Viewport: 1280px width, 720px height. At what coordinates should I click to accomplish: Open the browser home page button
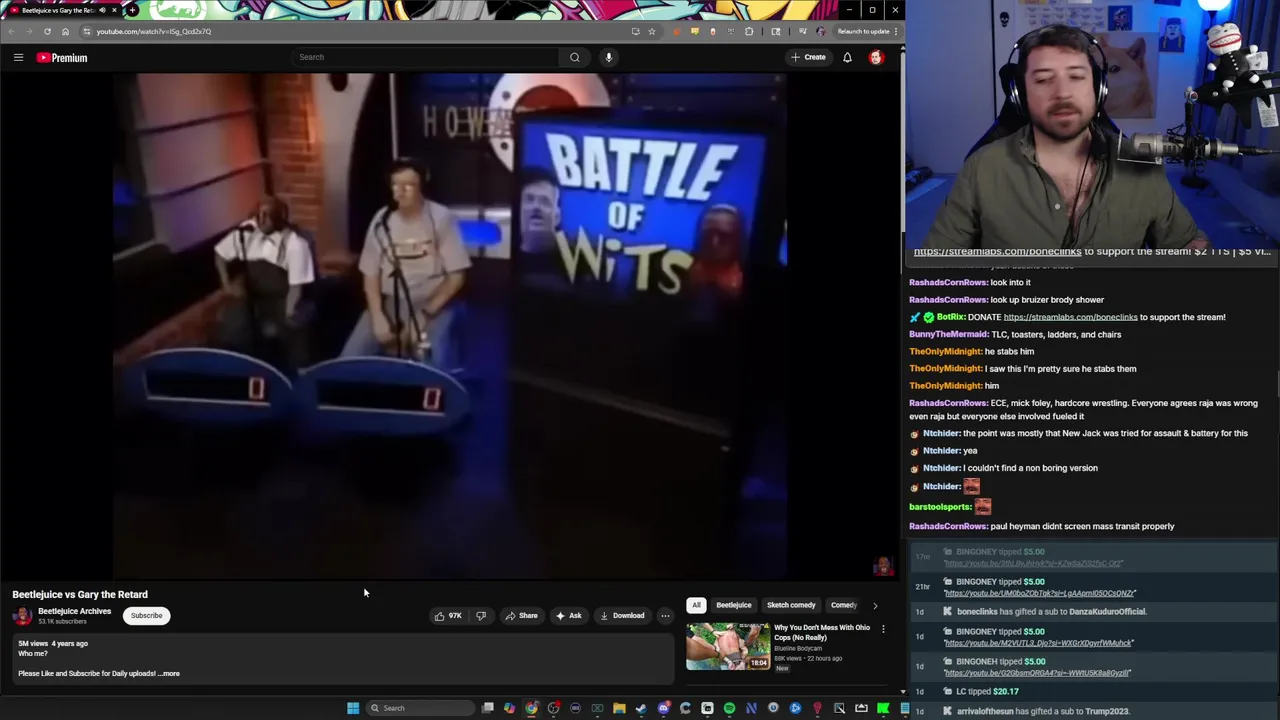65,31
